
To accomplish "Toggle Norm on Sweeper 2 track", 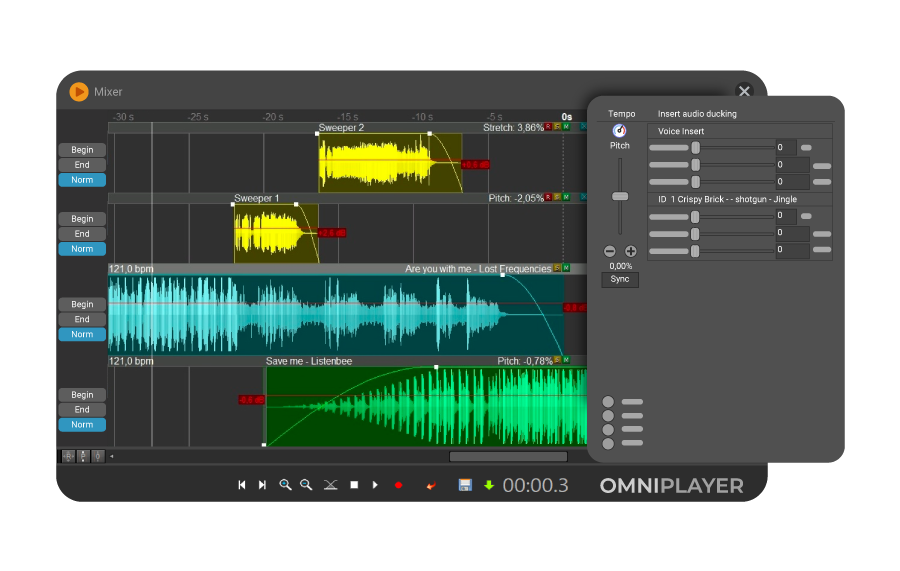I will [x=82, y=180].
